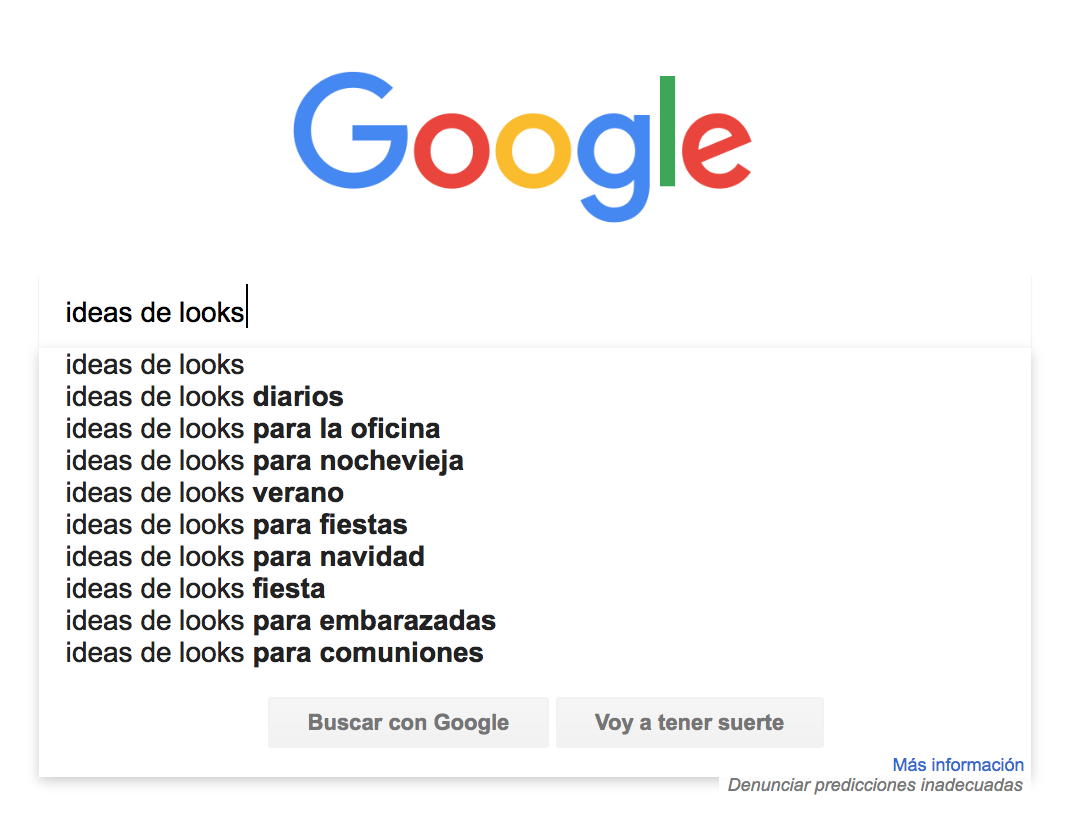Select 'ideas de looks fiesta' suggestion
Image resolution: width=1068 pixels, height=826 pixels.
click(x=535, y=589)
